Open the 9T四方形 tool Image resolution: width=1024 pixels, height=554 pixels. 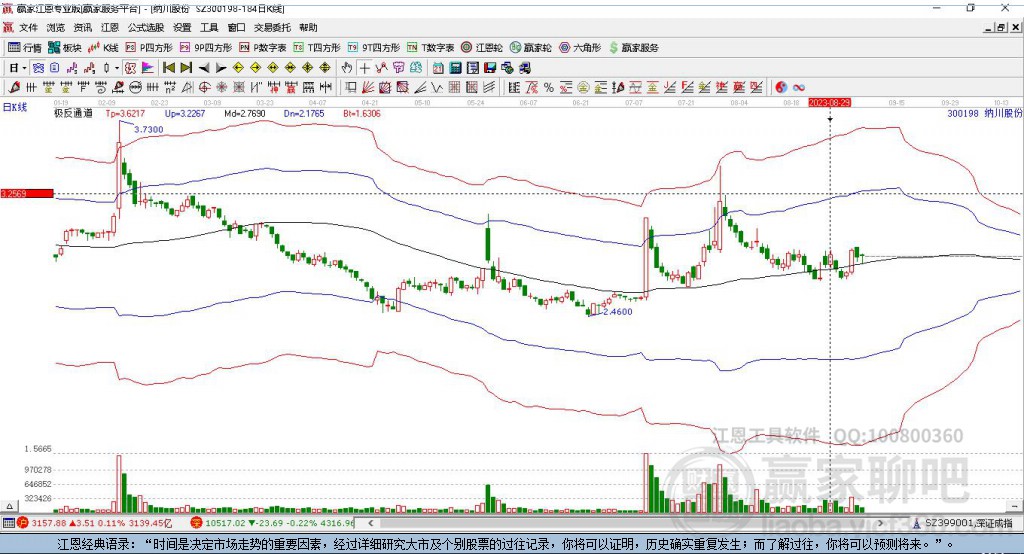point(374,48)
